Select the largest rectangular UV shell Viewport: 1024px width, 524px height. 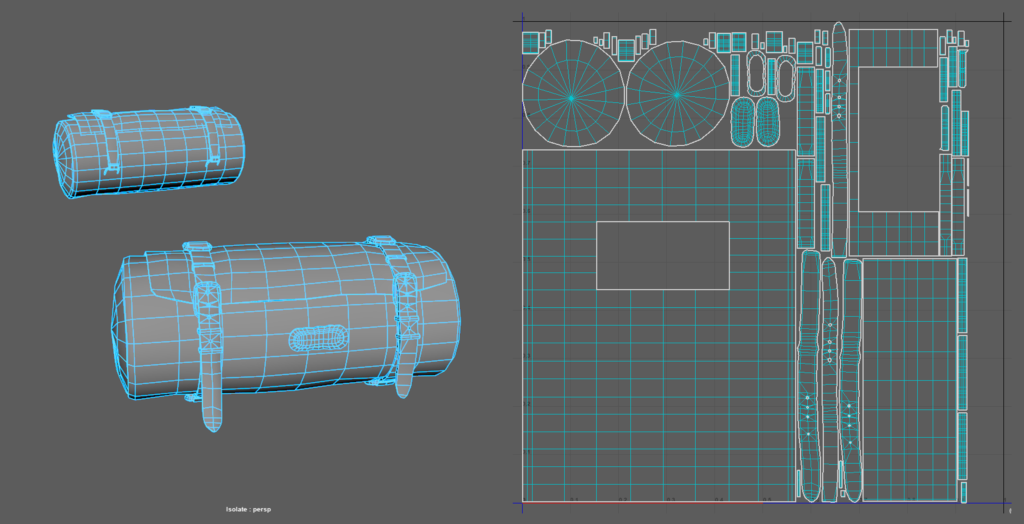point(560,400)
